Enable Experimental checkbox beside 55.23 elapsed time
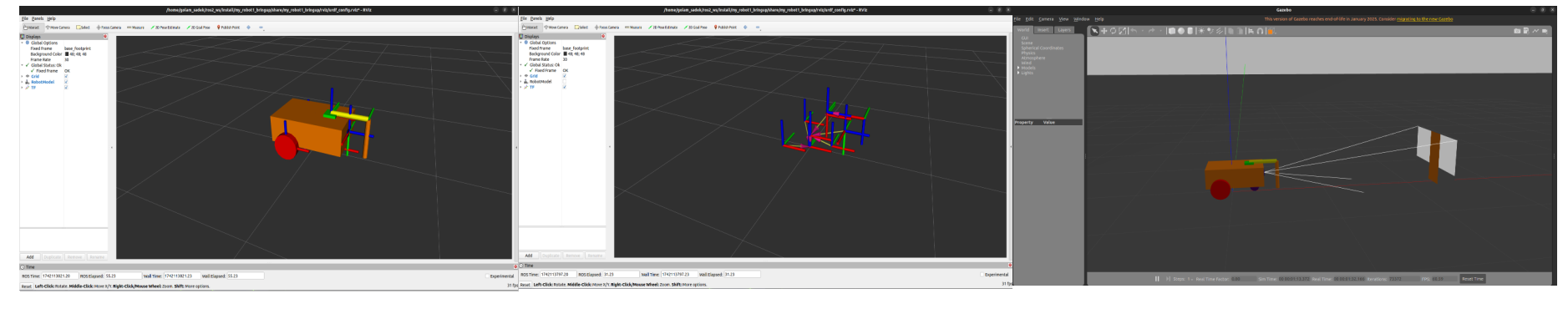The height and width of the screenshot is (309, 1568). (487, 276)
